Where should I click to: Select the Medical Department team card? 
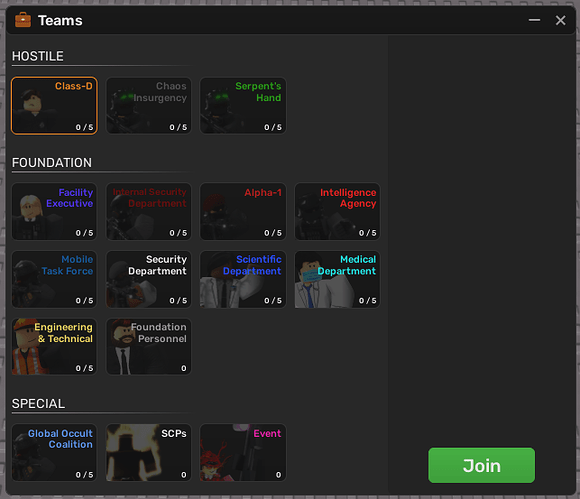click(337, 279)
